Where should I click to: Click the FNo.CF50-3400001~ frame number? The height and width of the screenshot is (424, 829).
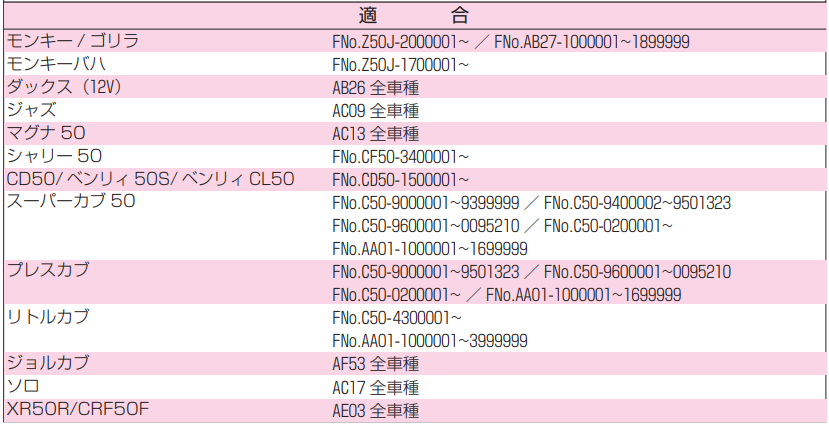(x=400, y=157)
